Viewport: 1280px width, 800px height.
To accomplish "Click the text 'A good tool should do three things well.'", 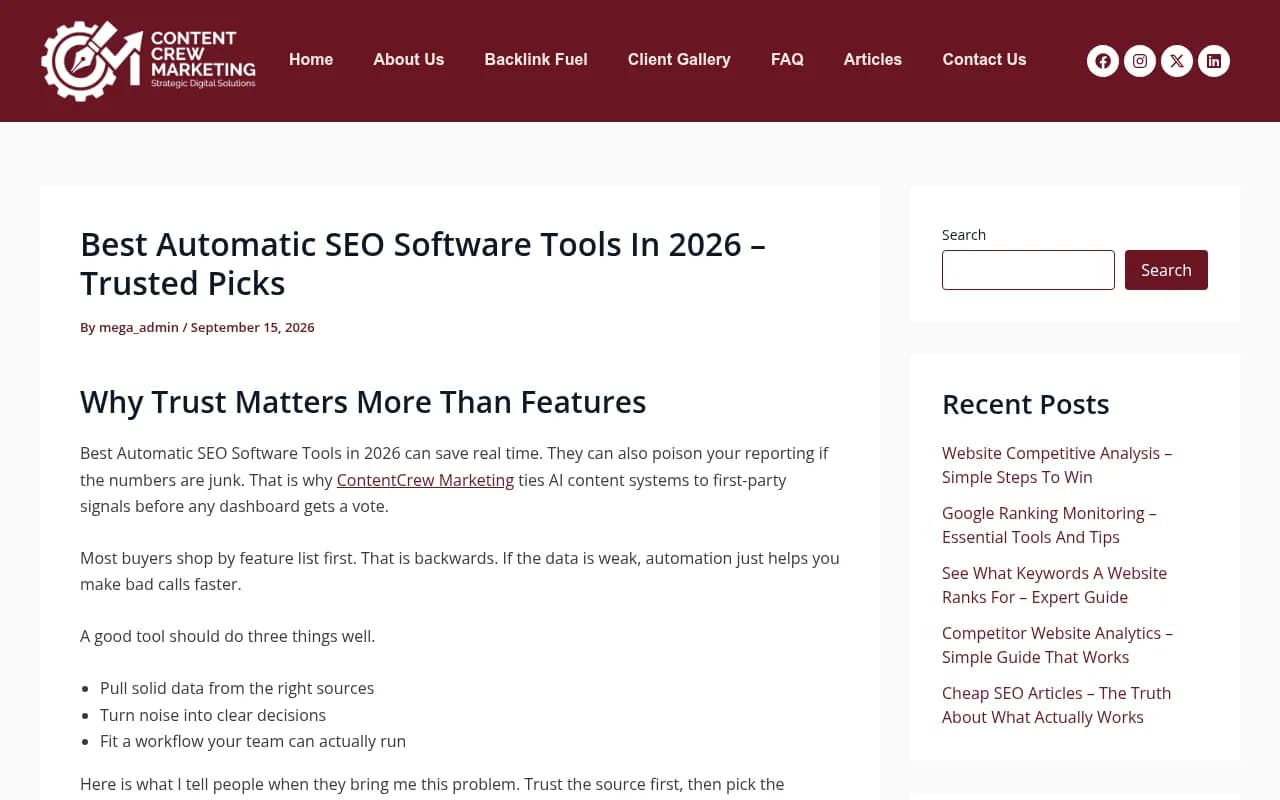I will pyautogui.click(x=228, y=636).
